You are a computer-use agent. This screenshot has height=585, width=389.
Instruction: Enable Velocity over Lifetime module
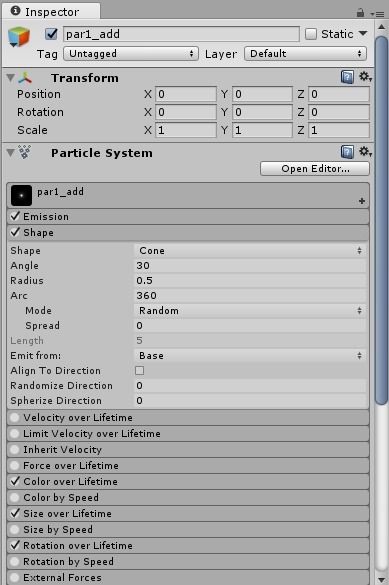[x=15, y=417]
